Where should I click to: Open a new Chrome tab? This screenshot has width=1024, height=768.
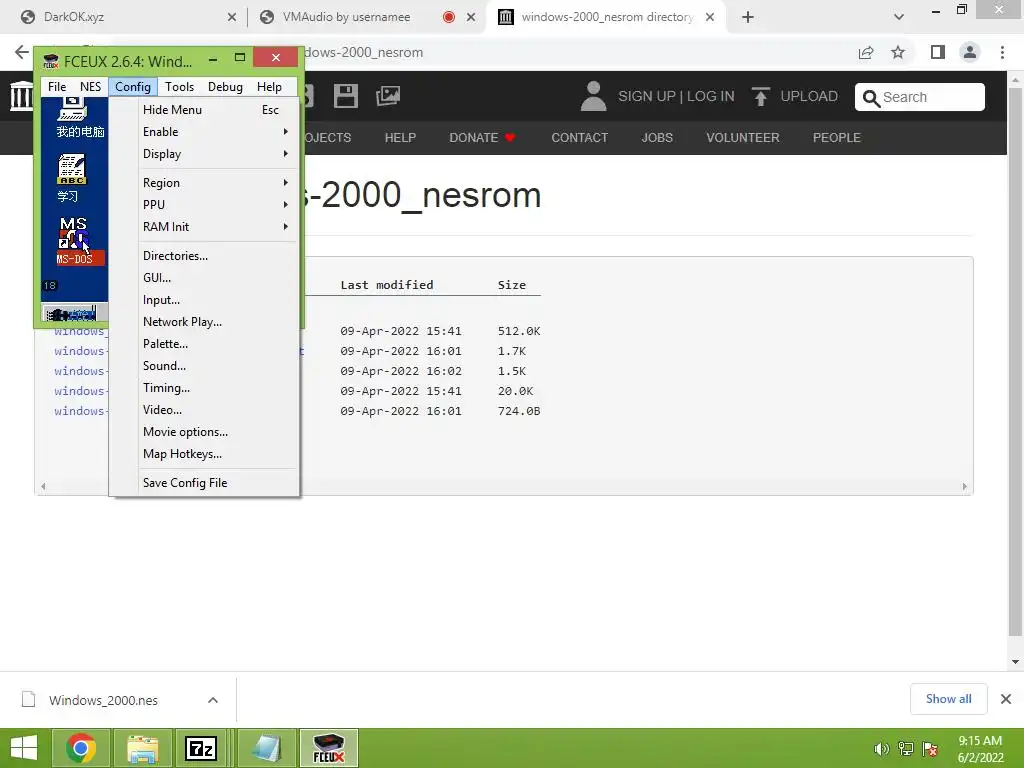coord(748,17)
